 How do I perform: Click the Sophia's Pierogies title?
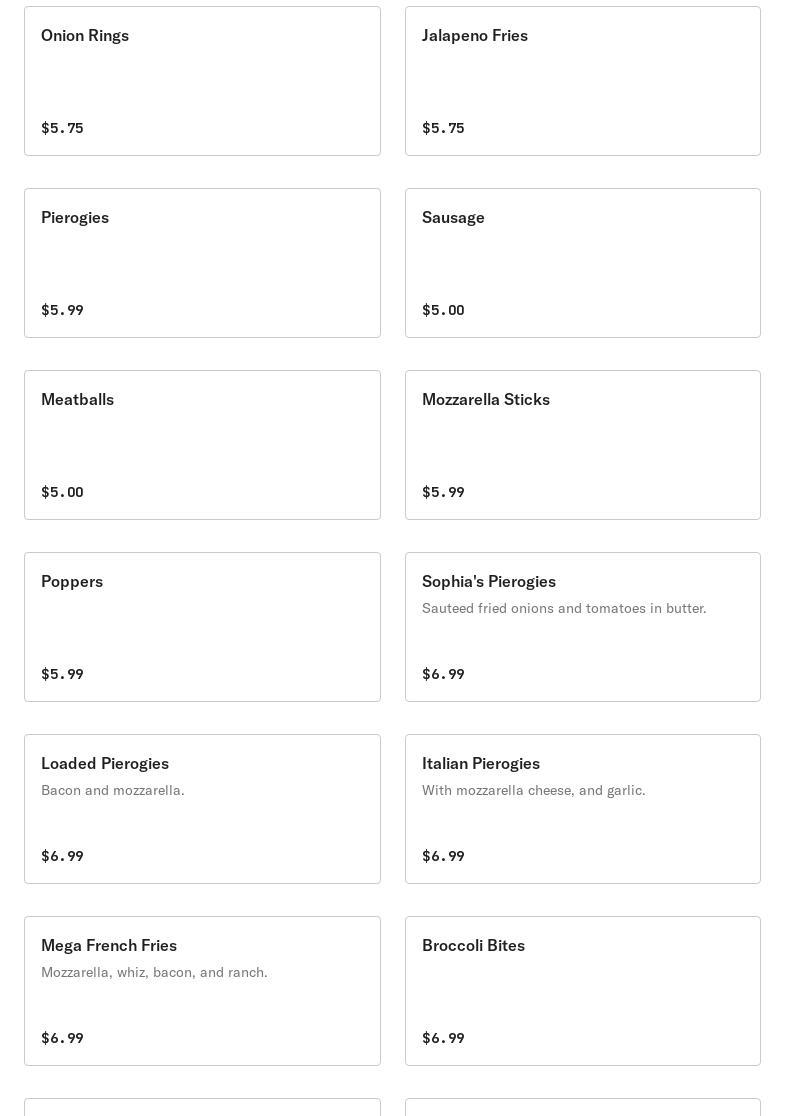point(489,581)
